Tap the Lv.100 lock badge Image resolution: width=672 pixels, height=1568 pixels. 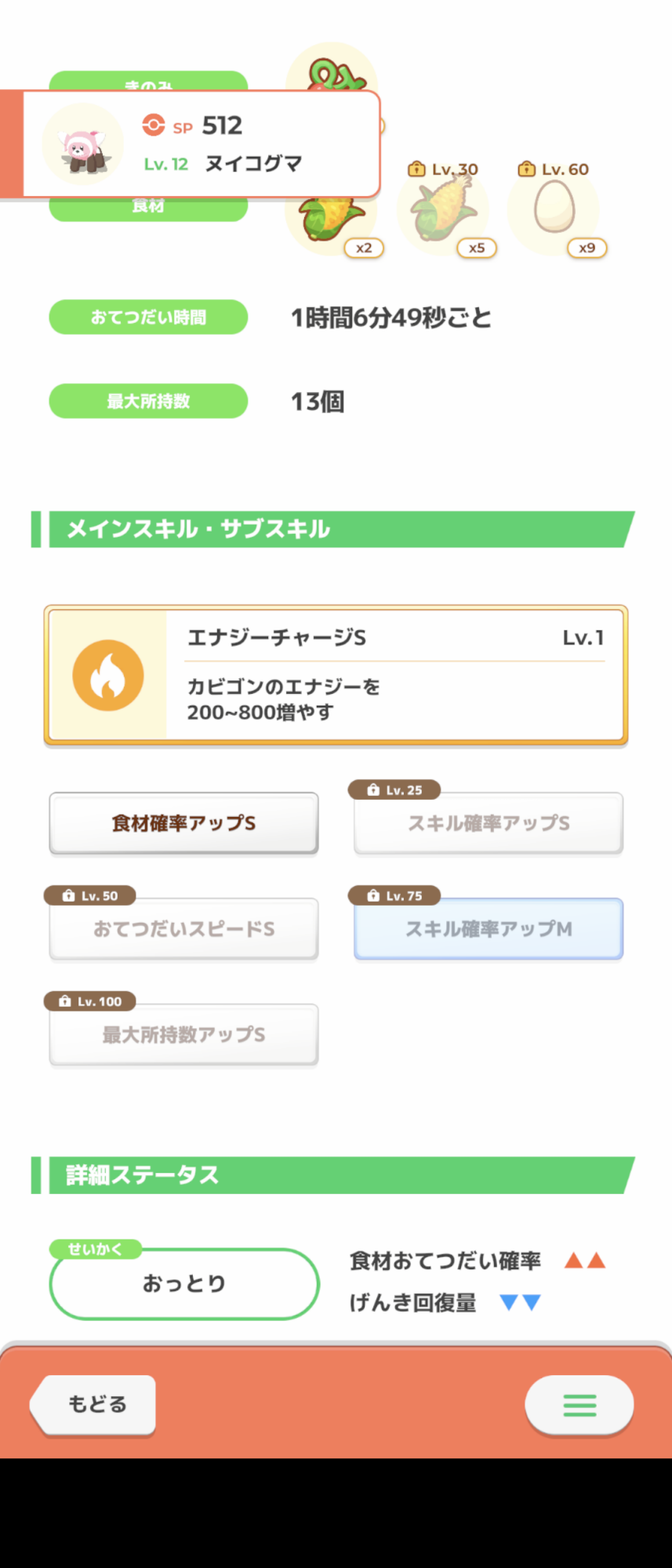click(x=90, y=1001)
